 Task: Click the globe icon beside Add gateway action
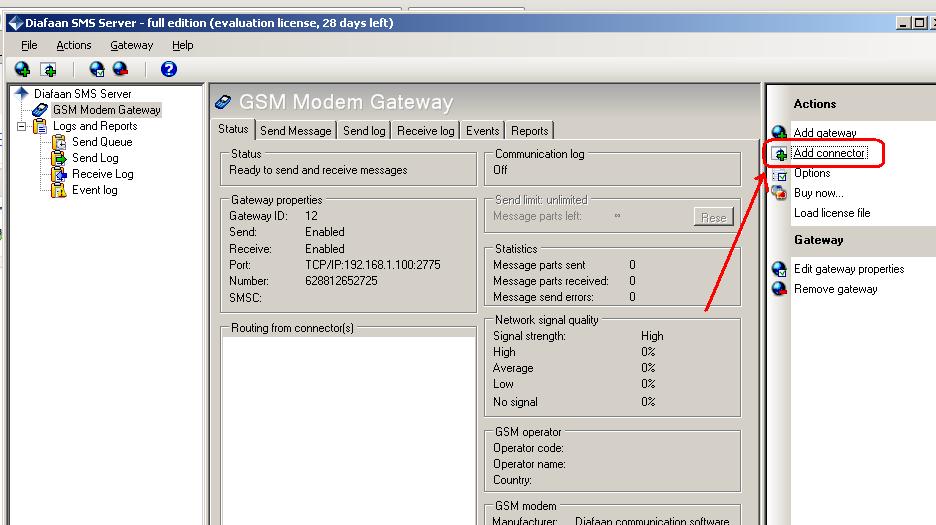(x=779, y=132)
